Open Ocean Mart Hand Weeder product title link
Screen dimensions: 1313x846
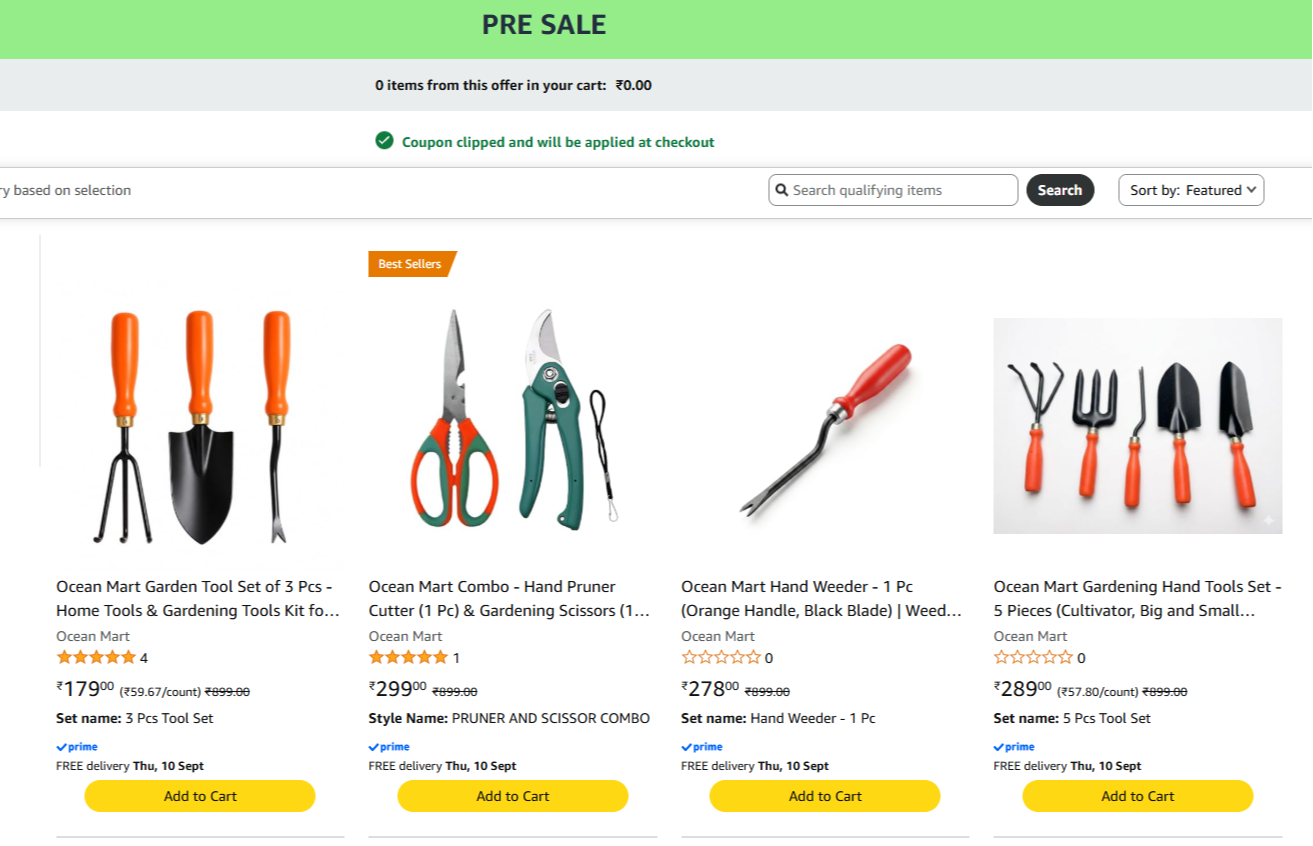pos(821,598)
